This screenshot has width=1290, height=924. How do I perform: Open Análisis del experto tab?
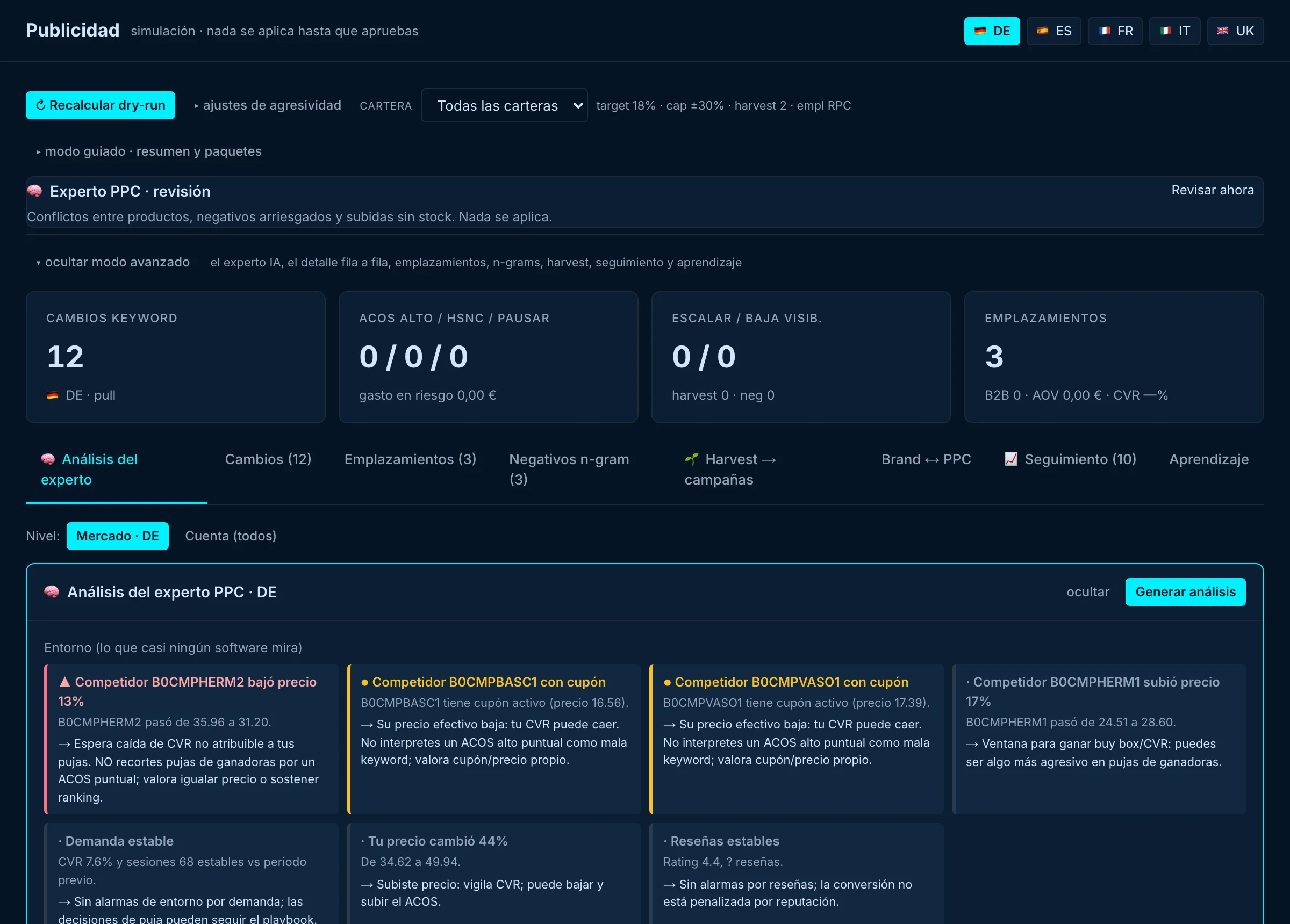(117, 469)
